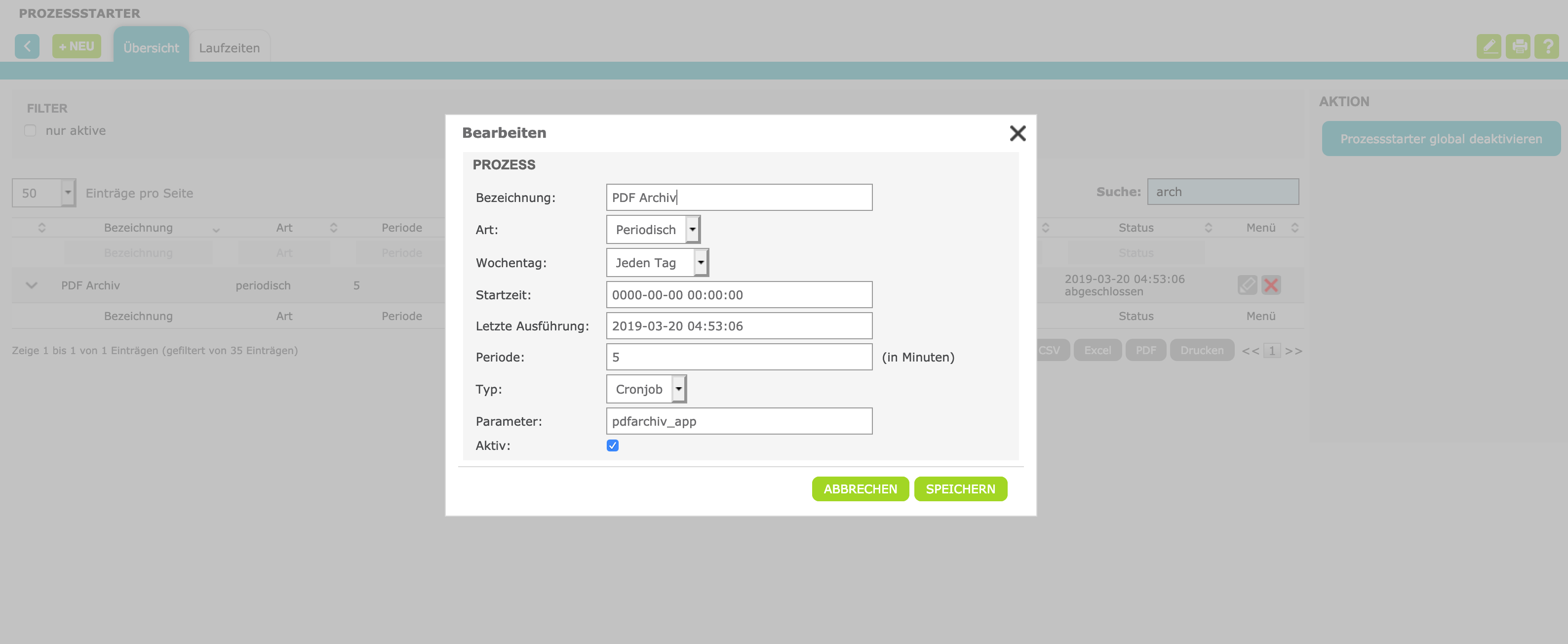The image size is (1568, 644).
Task: Open the Wochentag dropdown Jeden Tag
Action: pos(657,263)
